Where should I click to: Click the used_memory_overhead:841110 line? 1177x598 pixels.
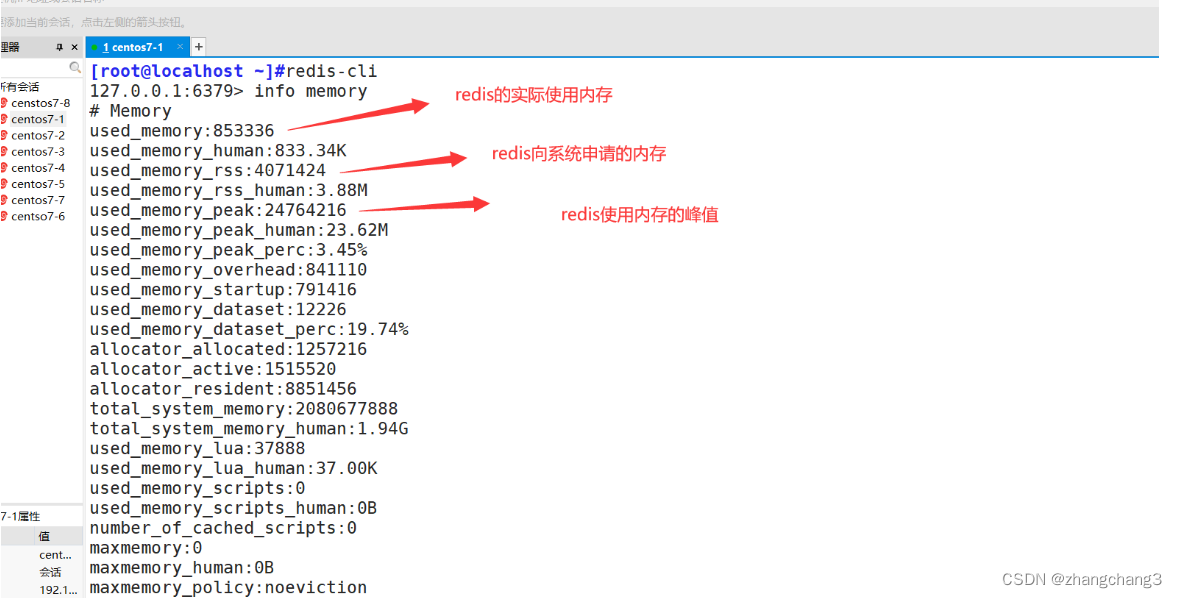tap(228, 270)
